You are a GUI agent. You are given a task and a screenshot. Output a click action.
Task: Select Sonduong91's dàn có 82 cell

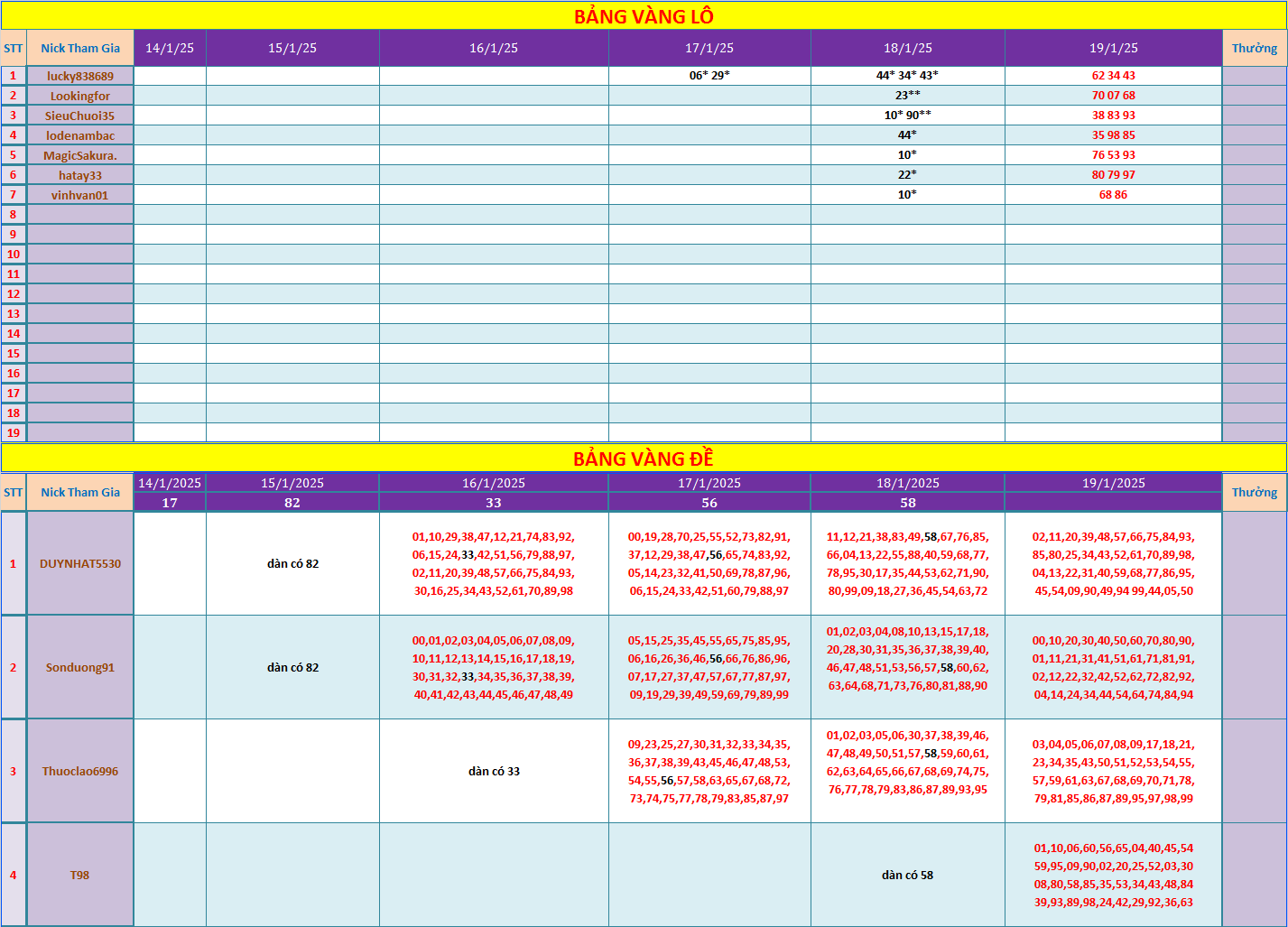coord(292,667)
